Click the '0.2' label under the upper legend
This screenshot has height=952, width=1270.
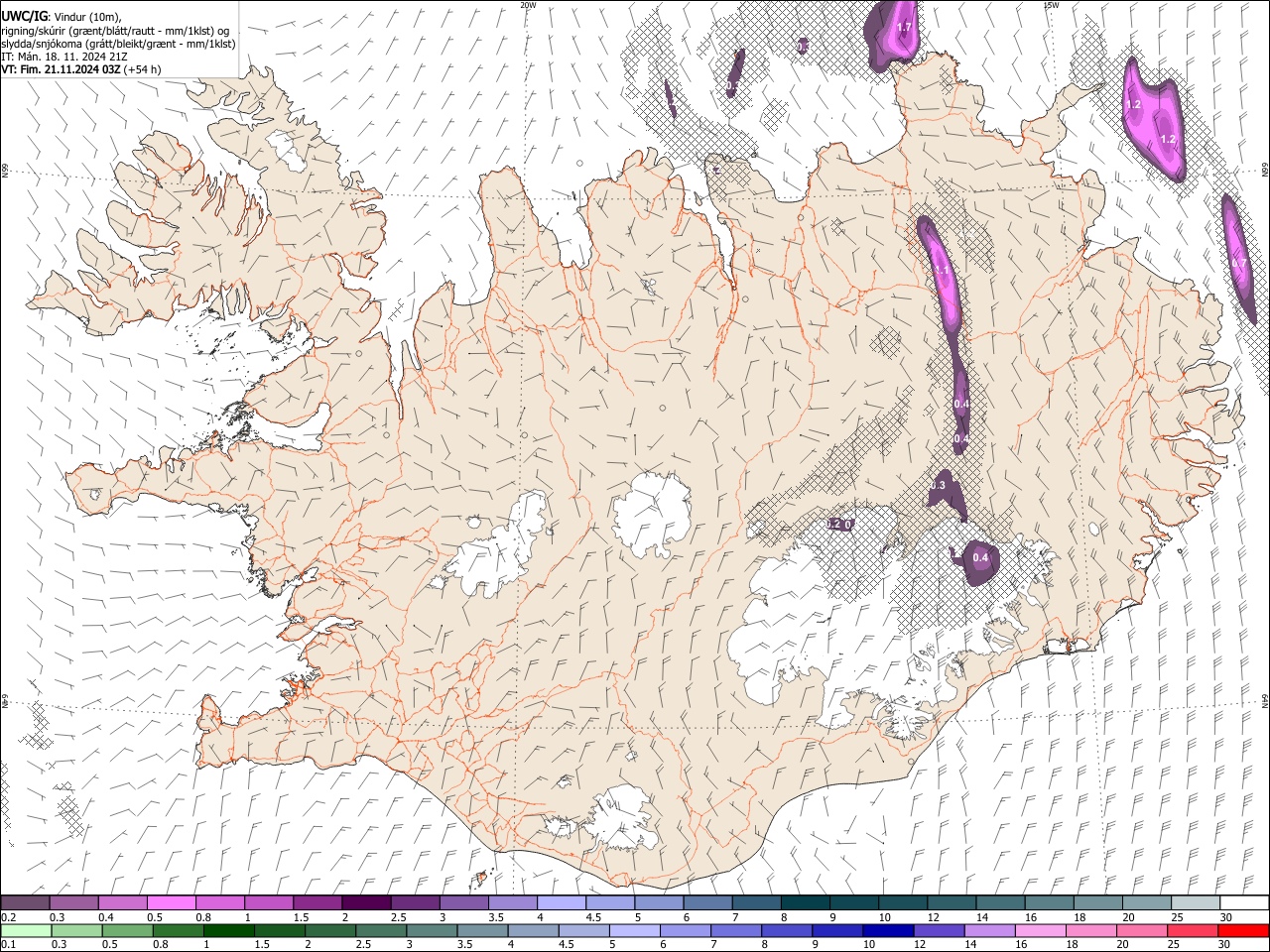(9, 917)
